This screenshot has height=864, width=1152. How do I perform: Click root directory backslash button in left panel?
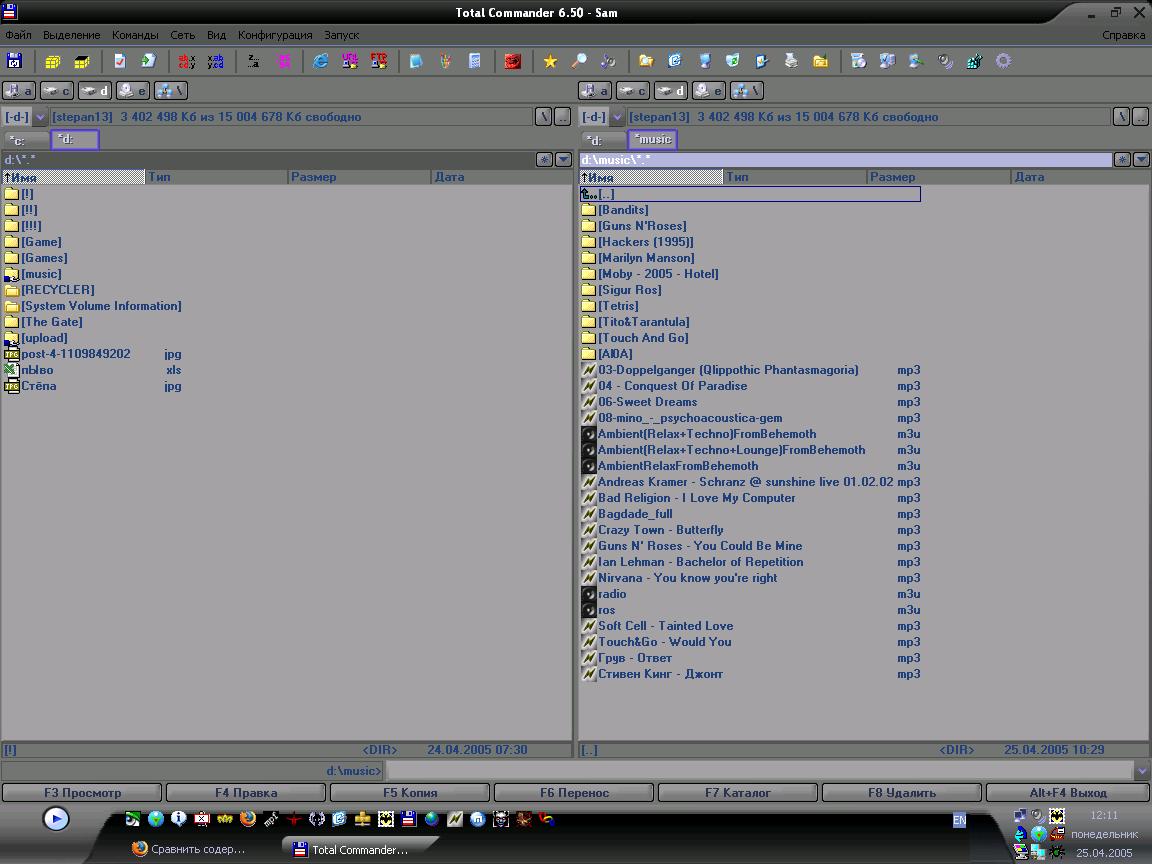[x=543, y=116]
